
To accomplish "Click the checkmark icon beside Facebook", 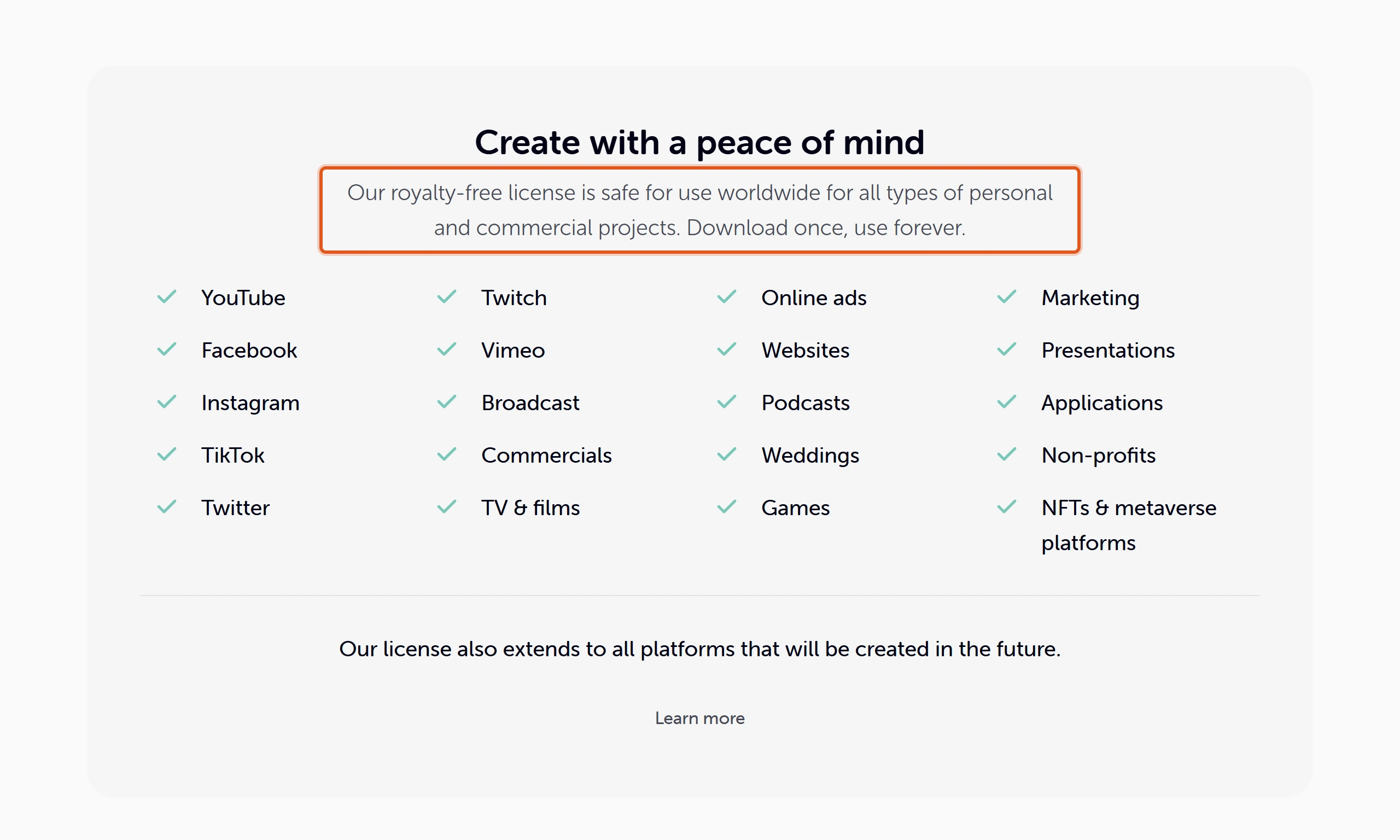I will 166,349.
